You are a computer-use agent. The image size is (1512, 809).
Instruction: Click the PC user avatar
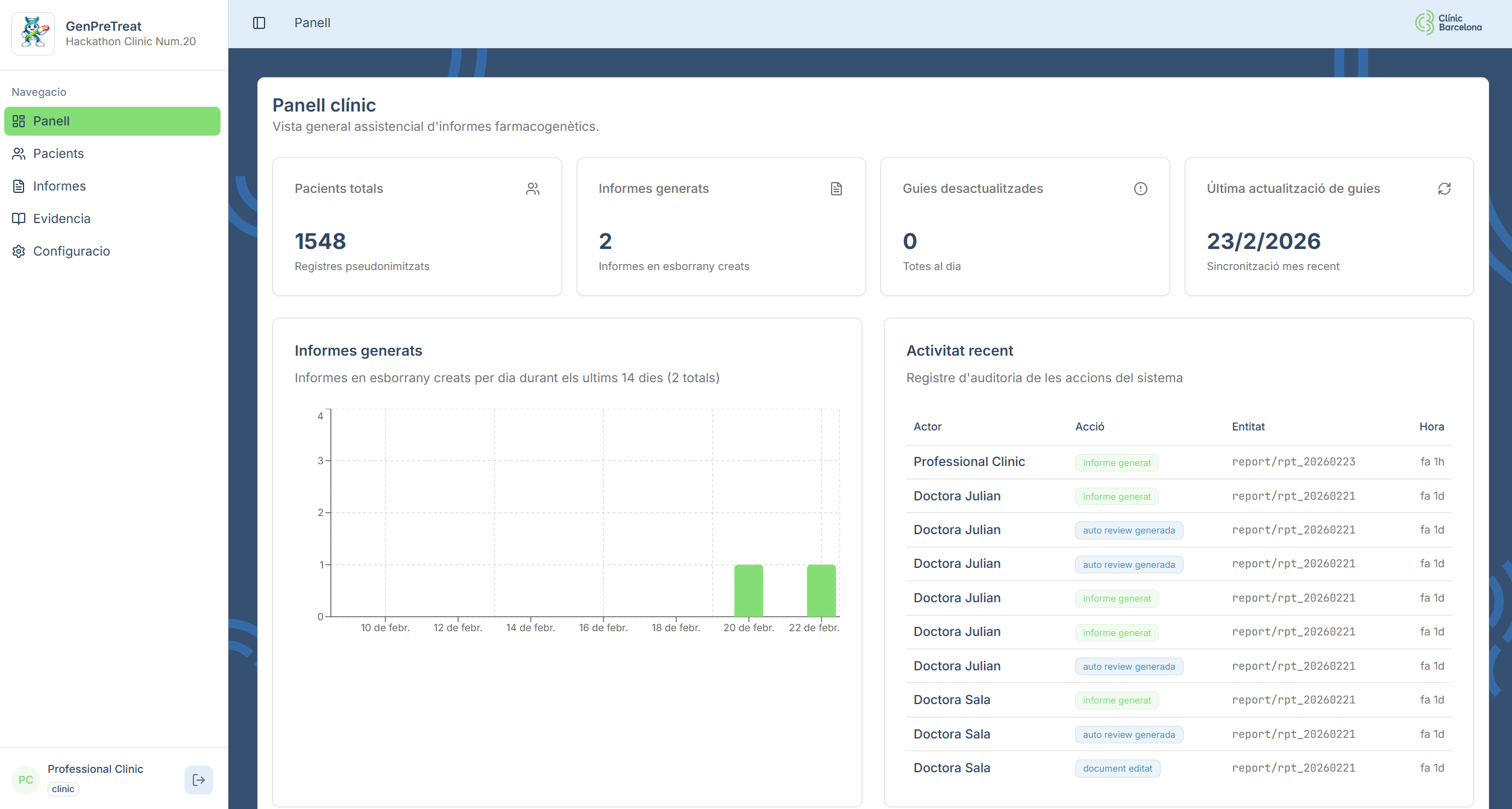pyautogui.click(x=26, y=779)
